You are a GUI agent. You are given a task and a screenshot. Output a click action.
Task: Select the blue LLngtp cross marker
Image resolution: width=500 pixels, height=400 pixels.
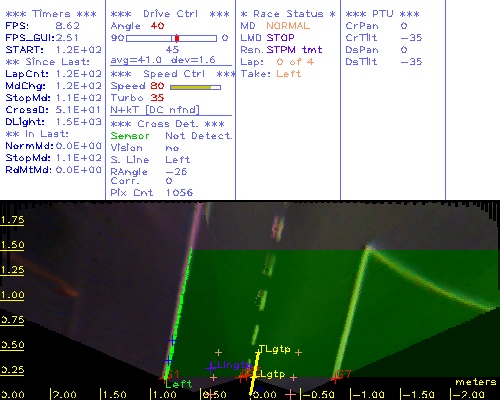click(x=210, y=367)
